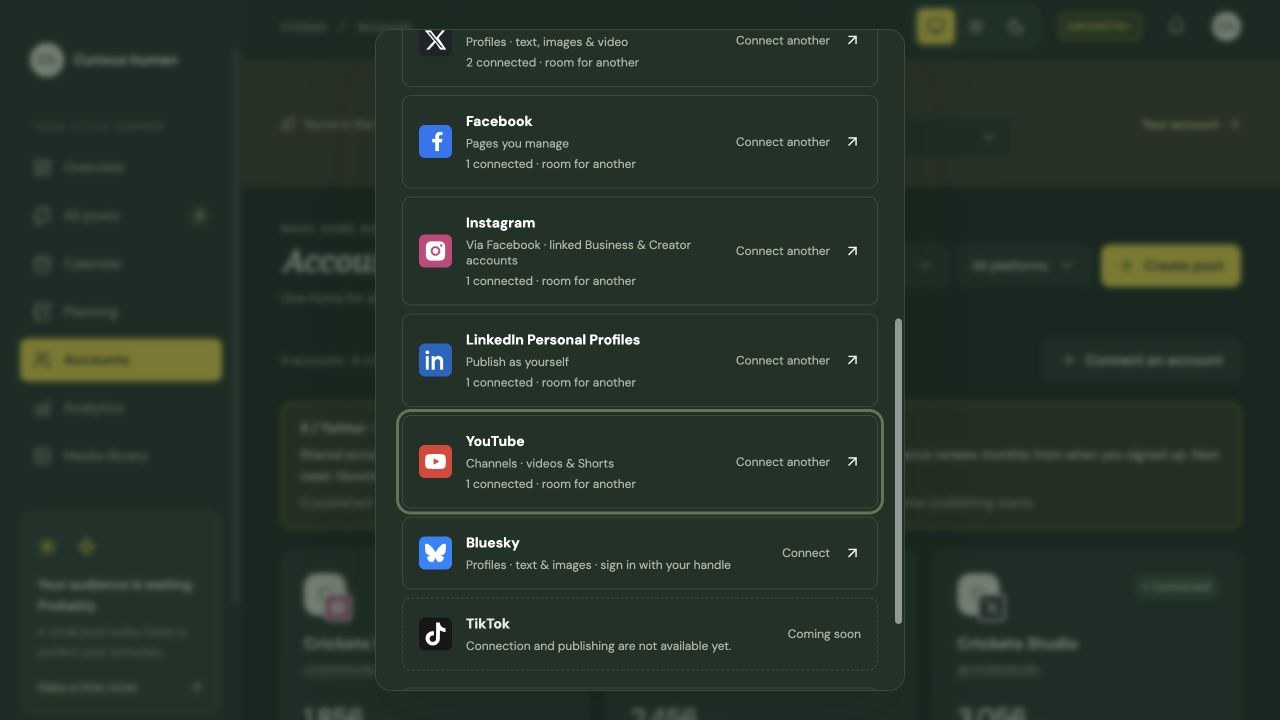1280x720 pixels.
Task: Click the text 'Publish as yourself'
Action: [x=517, y=362]
